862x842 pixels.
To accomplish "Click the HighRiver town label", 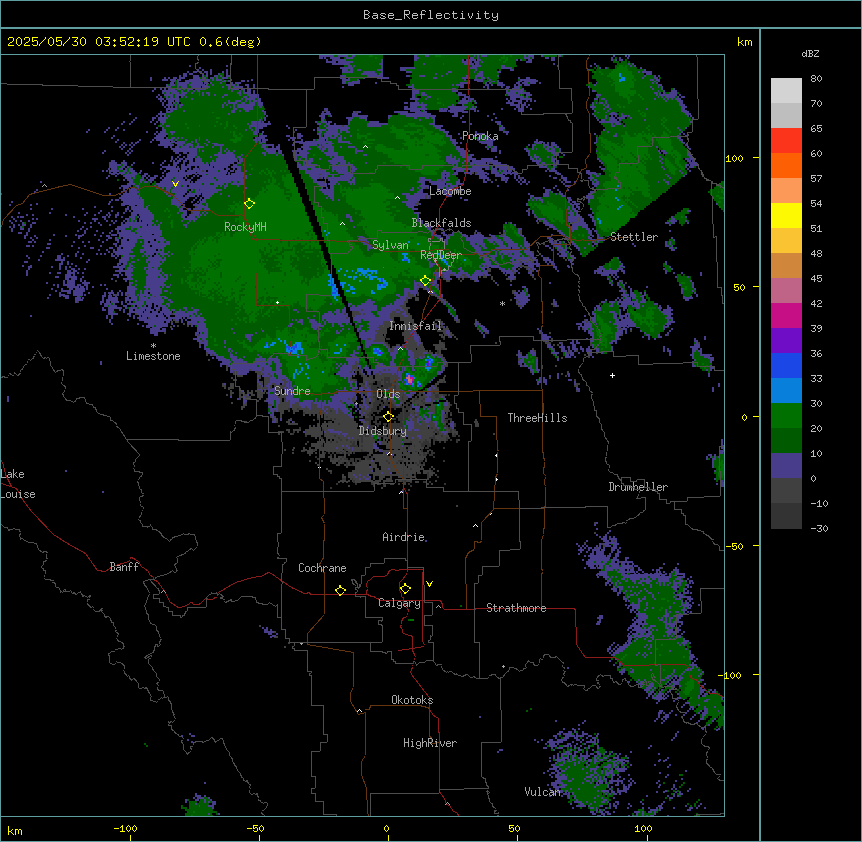I will (x=430, y=743).
